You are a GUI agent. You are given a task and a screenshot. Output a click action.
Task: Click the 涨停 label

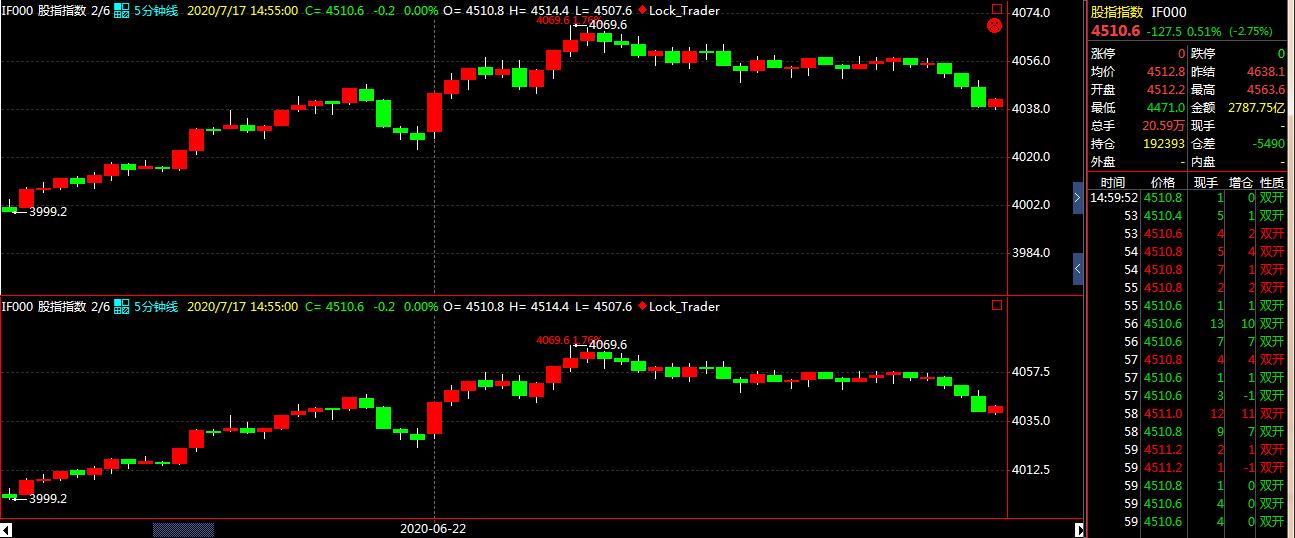[x=1103, y=54]
